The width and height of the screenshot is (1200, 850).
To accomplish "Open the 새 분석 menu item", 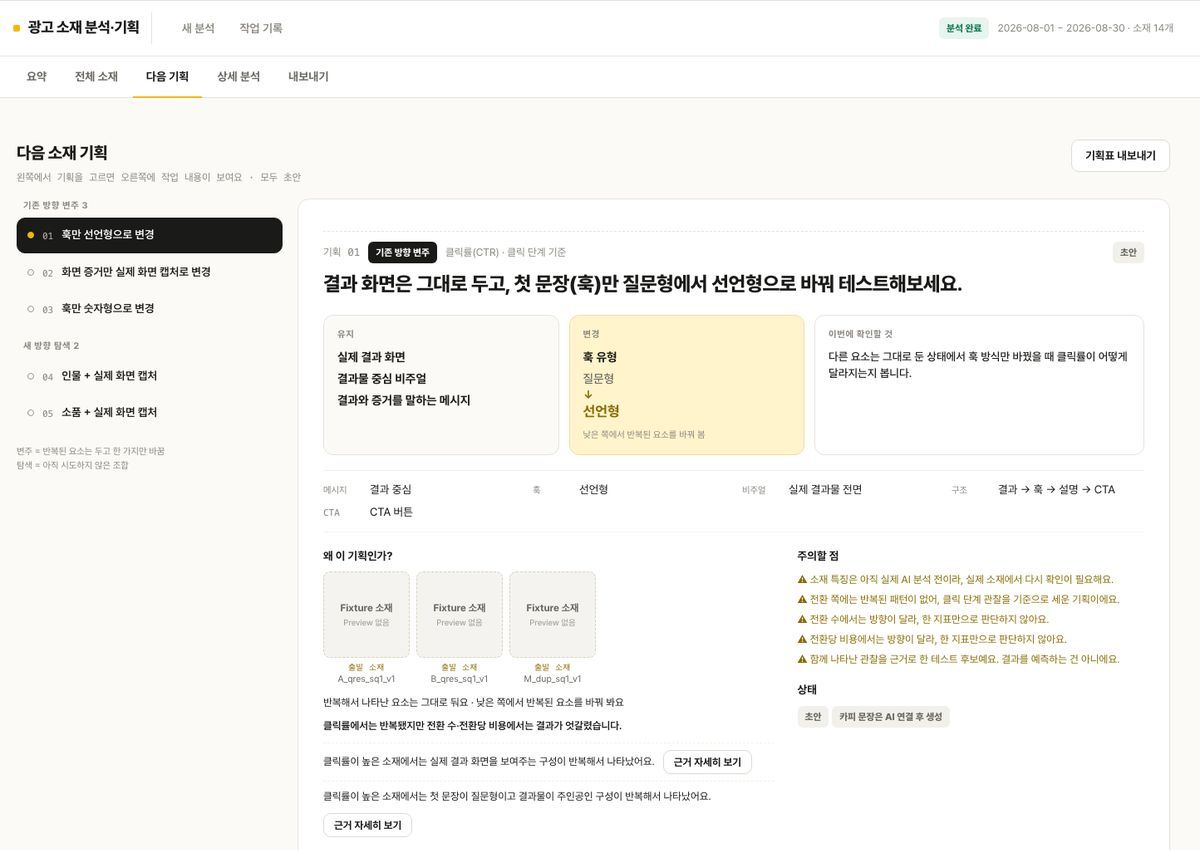I will 198,28.
